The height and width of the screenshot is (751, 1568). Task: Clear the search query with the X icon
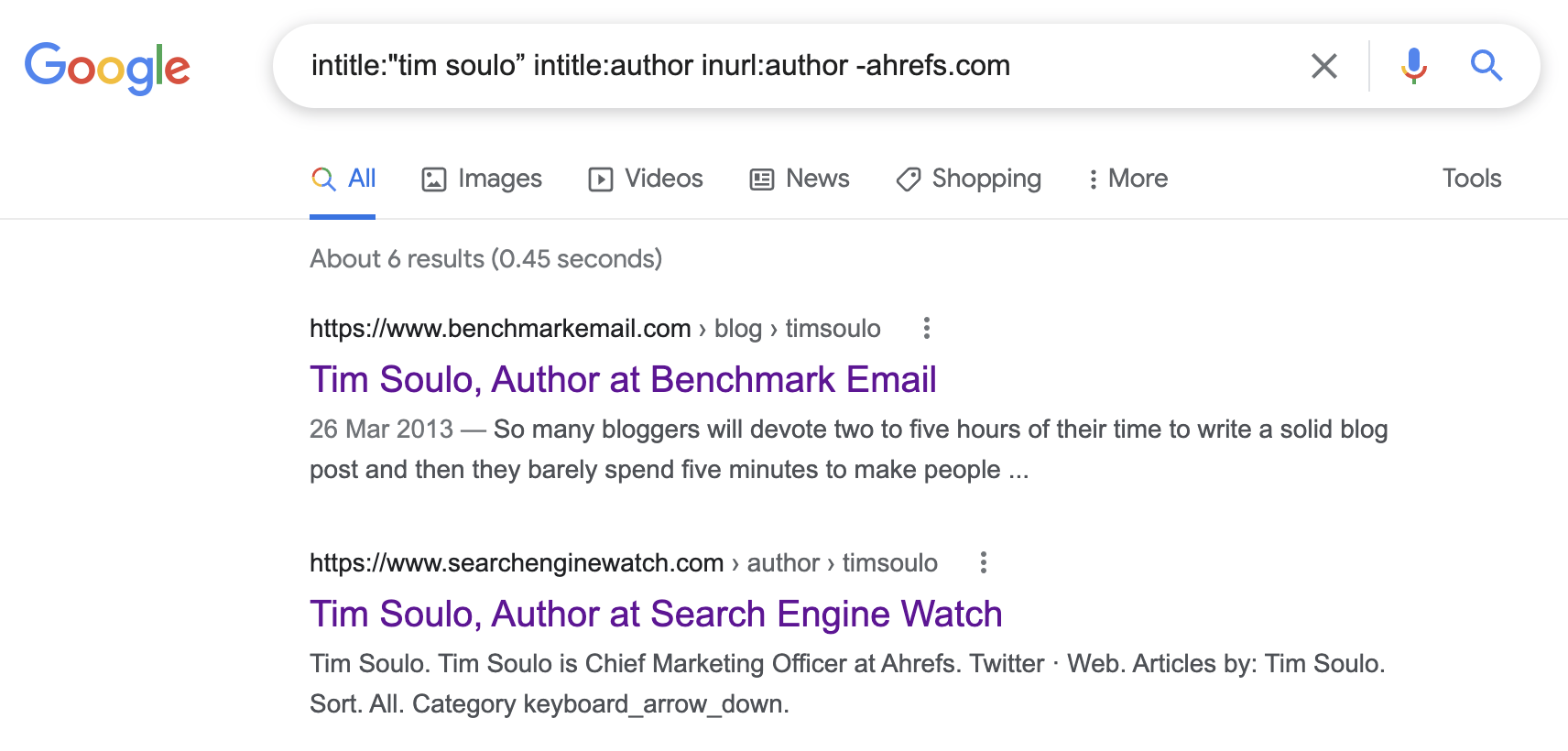(x=1323, y=65)
